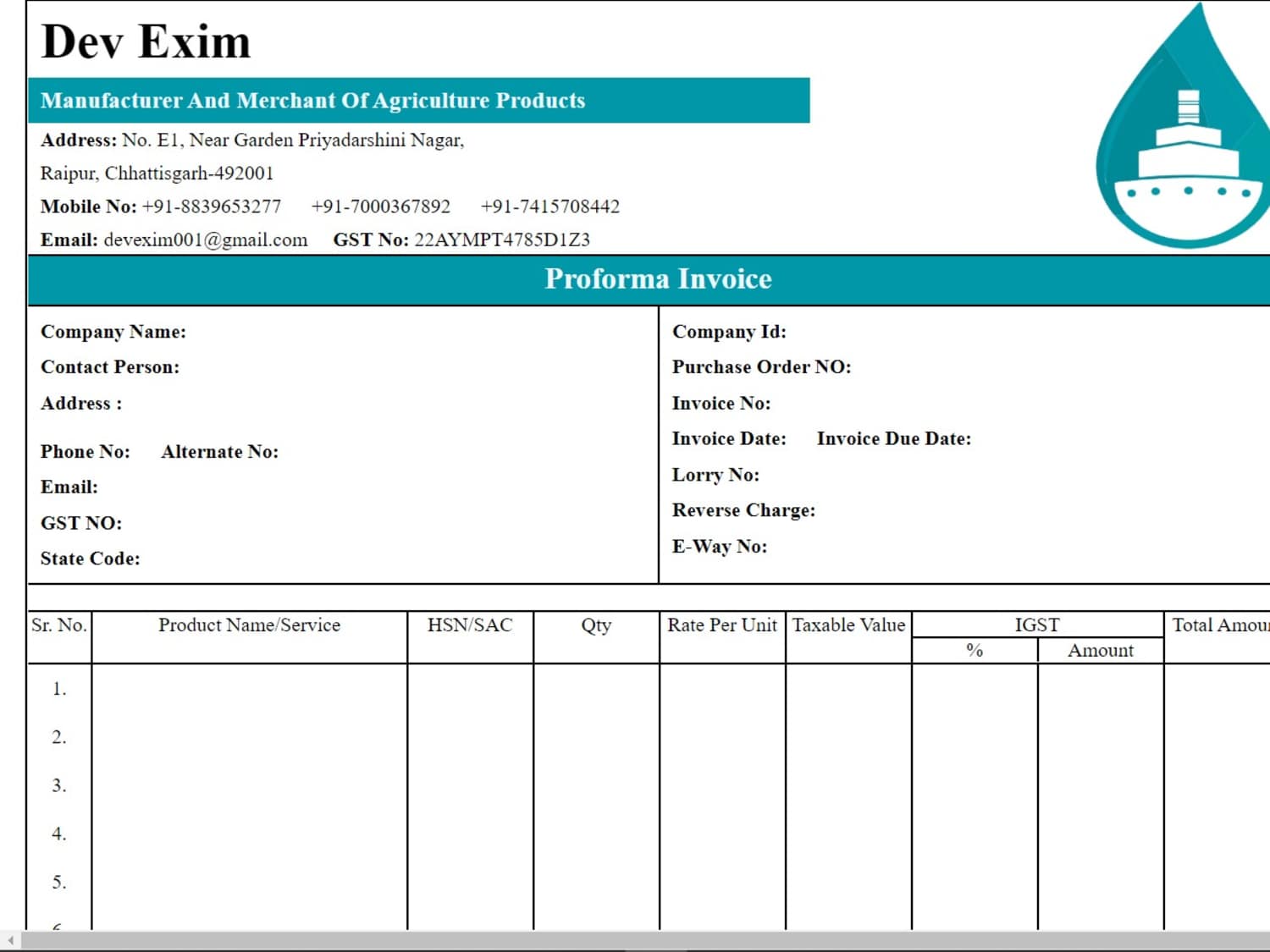Click the Reverse Charge label
Image resolution: width=1270 pixels, height=952 pixels.
[743, 511]
